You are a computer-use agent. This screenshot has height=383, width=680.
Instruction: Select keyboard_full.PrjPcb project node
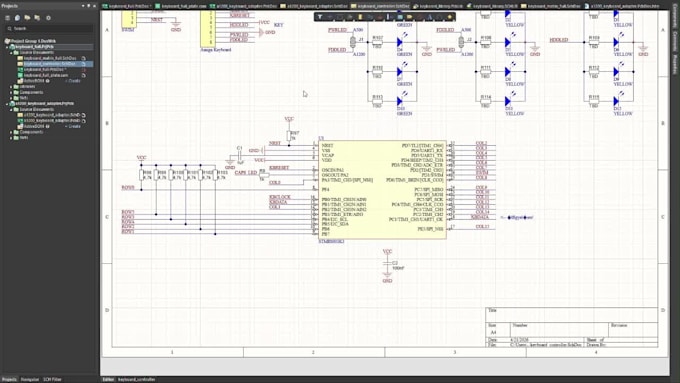(x=34, y=46)
